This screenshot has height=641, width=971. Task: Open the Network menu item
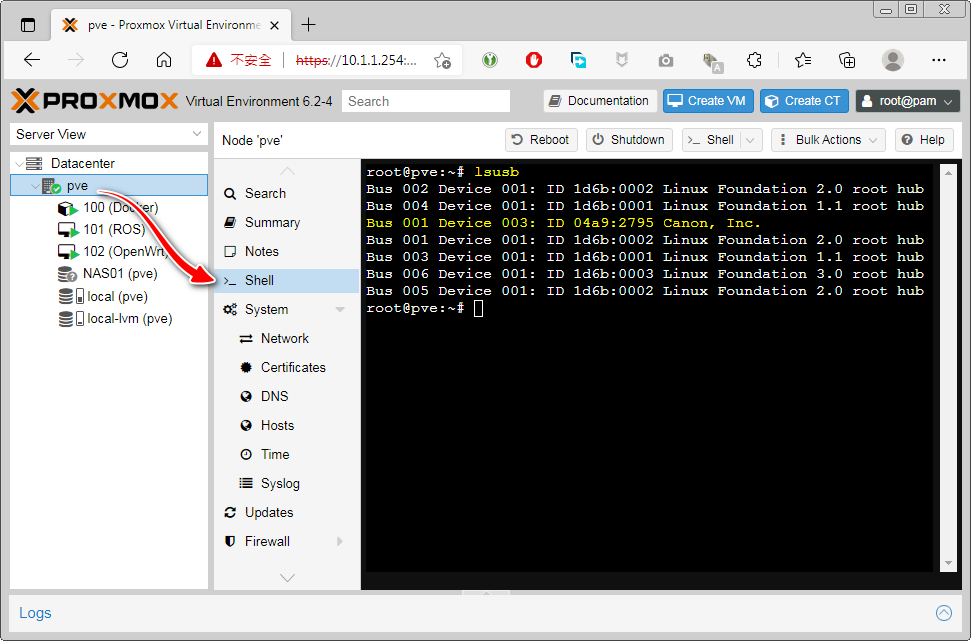pos(284,339)
